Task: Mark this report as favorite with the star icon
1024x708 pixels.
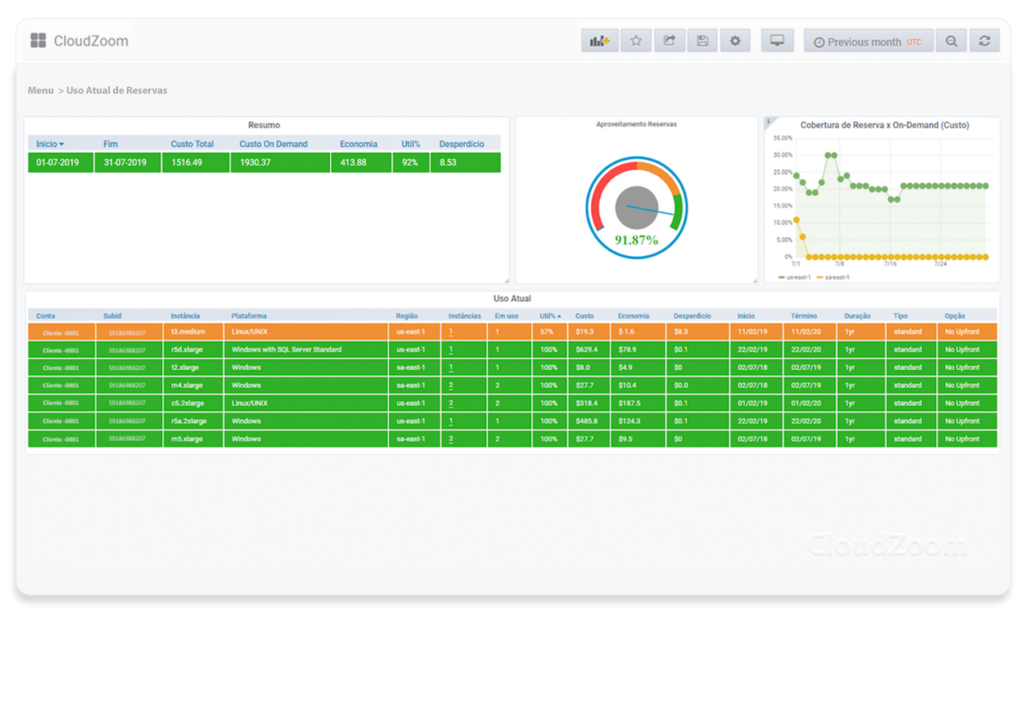Action: pos(635,40)
